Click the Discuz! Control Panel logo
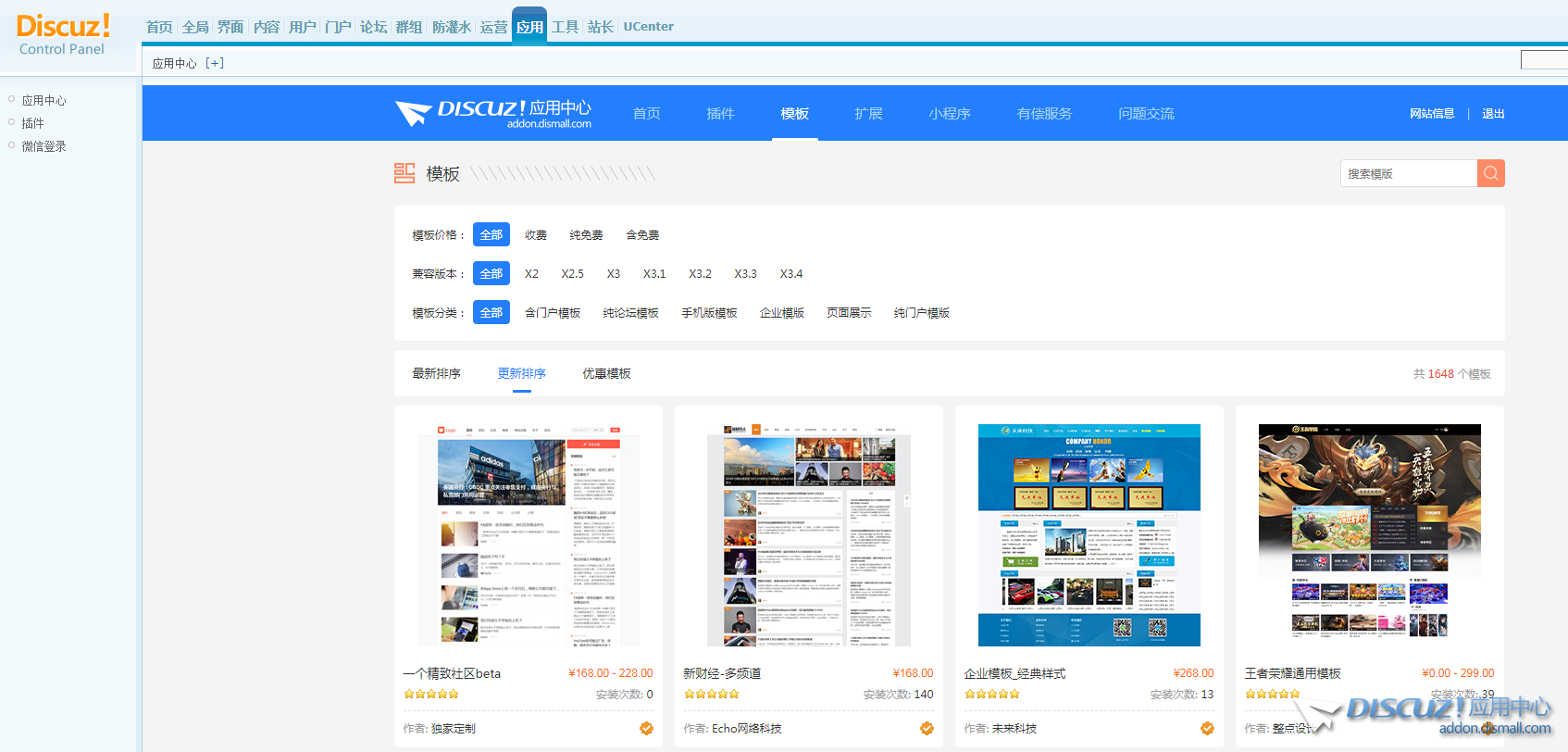This screenshot has width=1568, height=752. click(x=63, y=35)
